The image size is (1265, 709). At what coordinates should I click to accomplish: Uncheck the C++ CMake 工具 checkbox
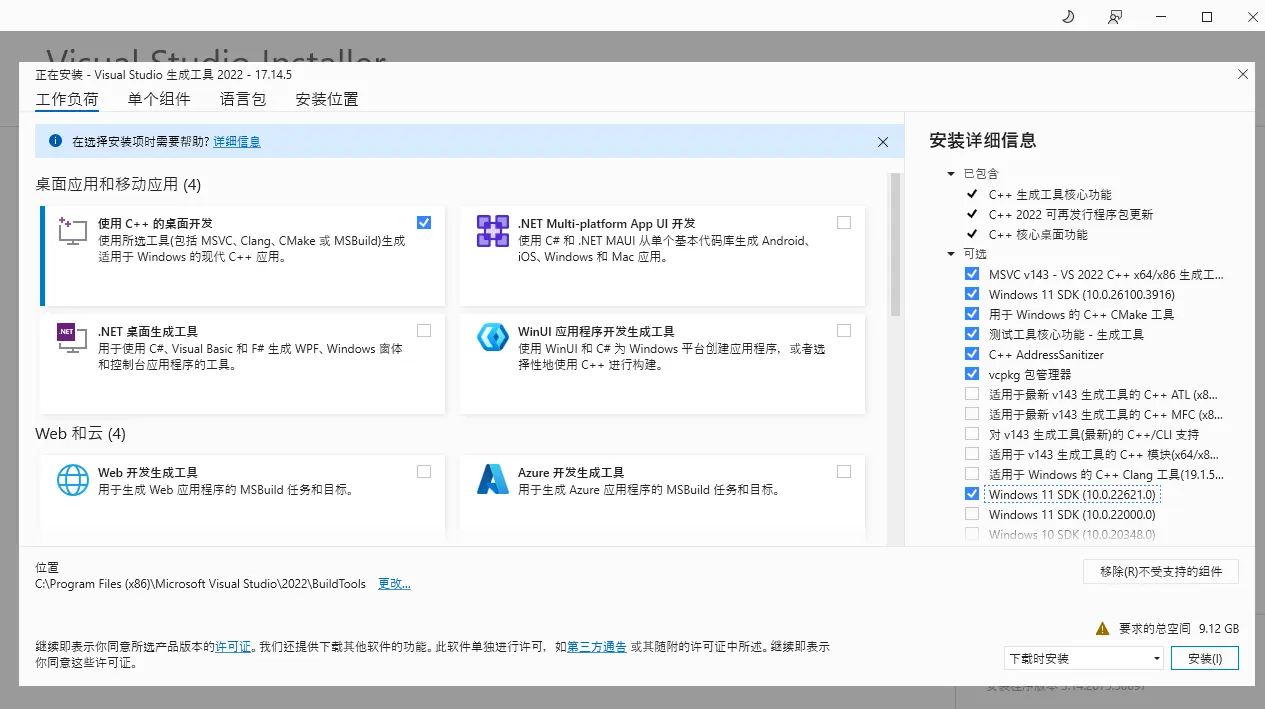coord(972,314)
